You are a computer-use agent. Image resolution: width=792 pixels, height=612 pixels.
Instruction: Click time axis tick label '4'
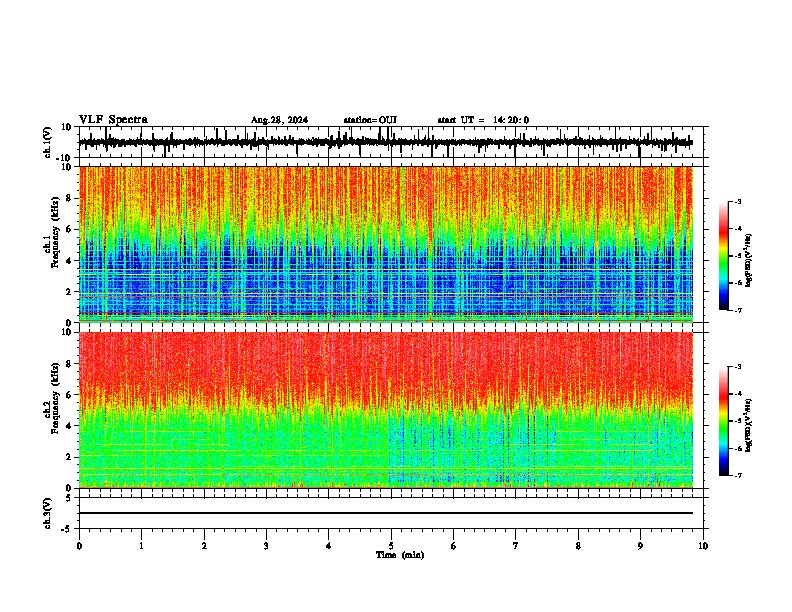tap(329, 546)
